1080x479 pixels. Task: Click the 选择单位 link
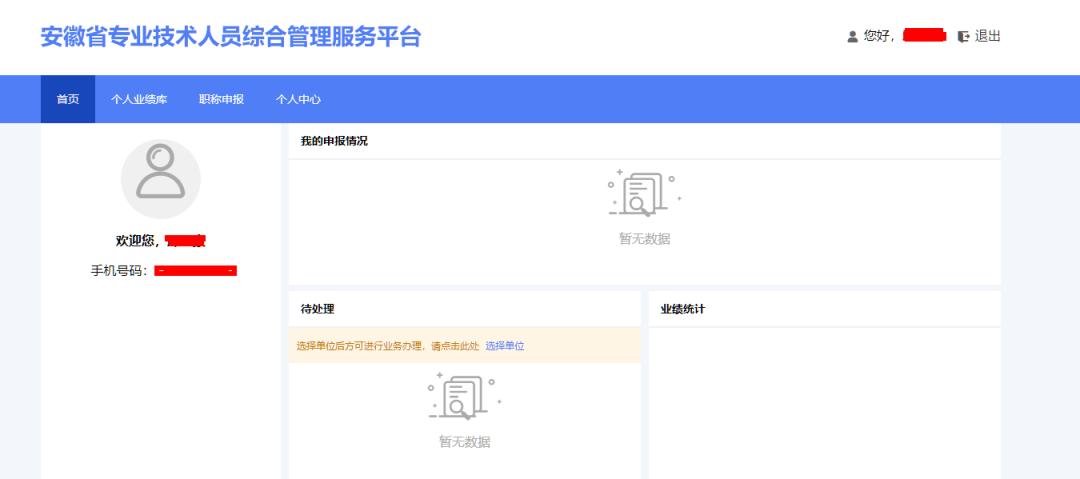point(505,346)
